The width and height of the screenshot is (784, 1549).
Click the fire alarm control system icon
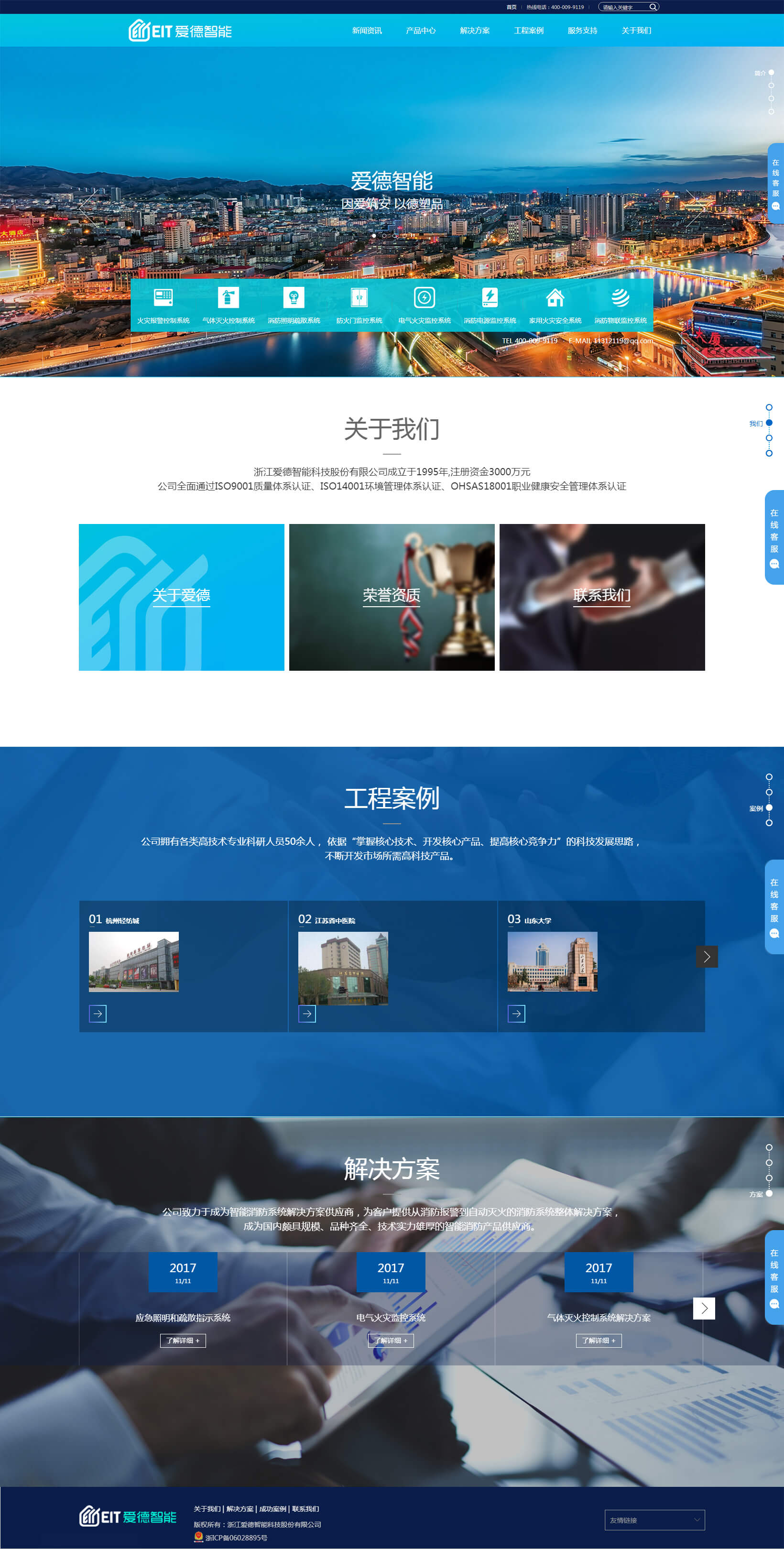(163, 297)
